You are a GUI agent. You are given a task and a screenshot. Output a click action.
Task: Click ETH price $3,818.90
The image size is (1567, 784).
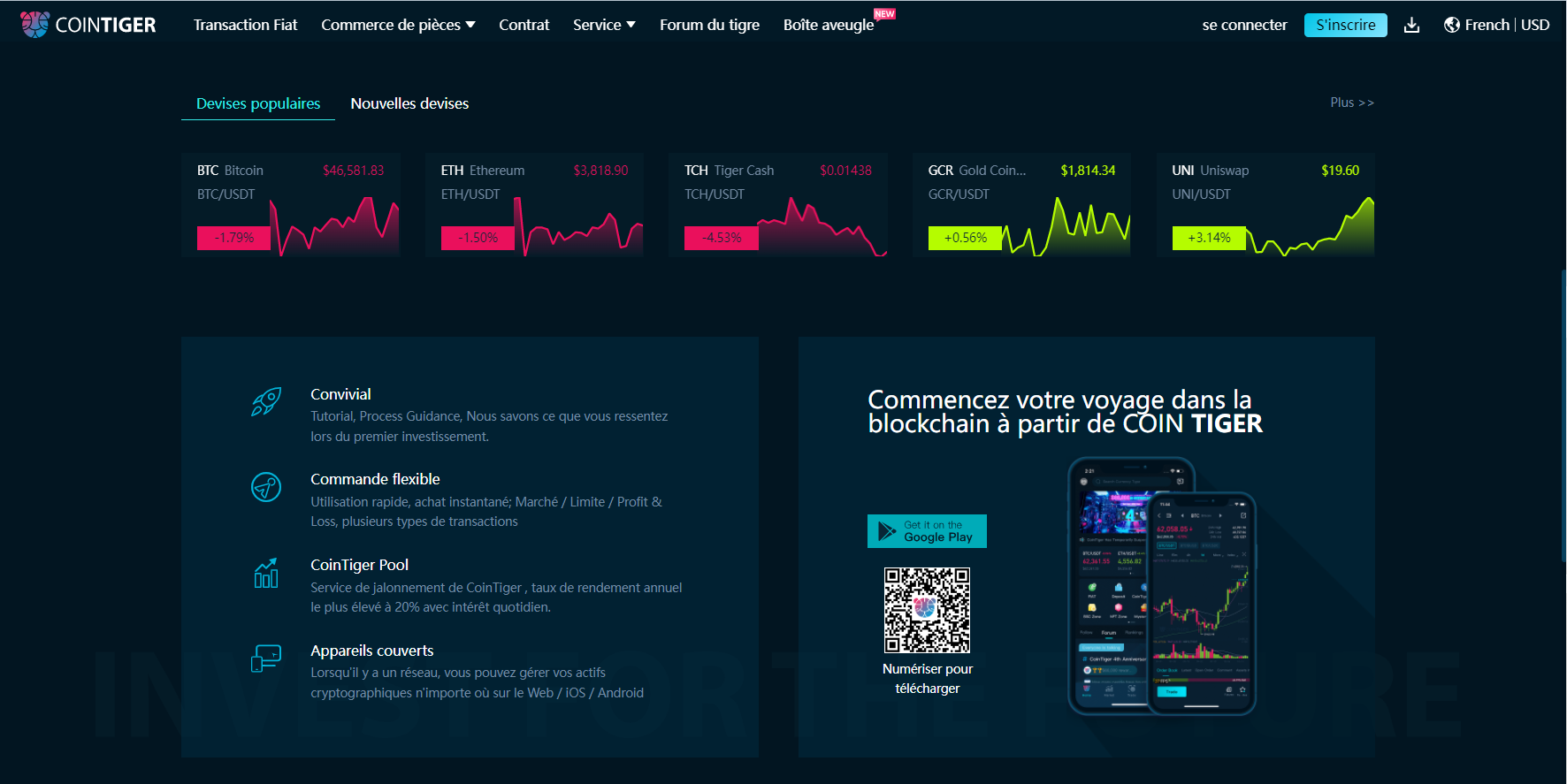[x=600, y=171]
